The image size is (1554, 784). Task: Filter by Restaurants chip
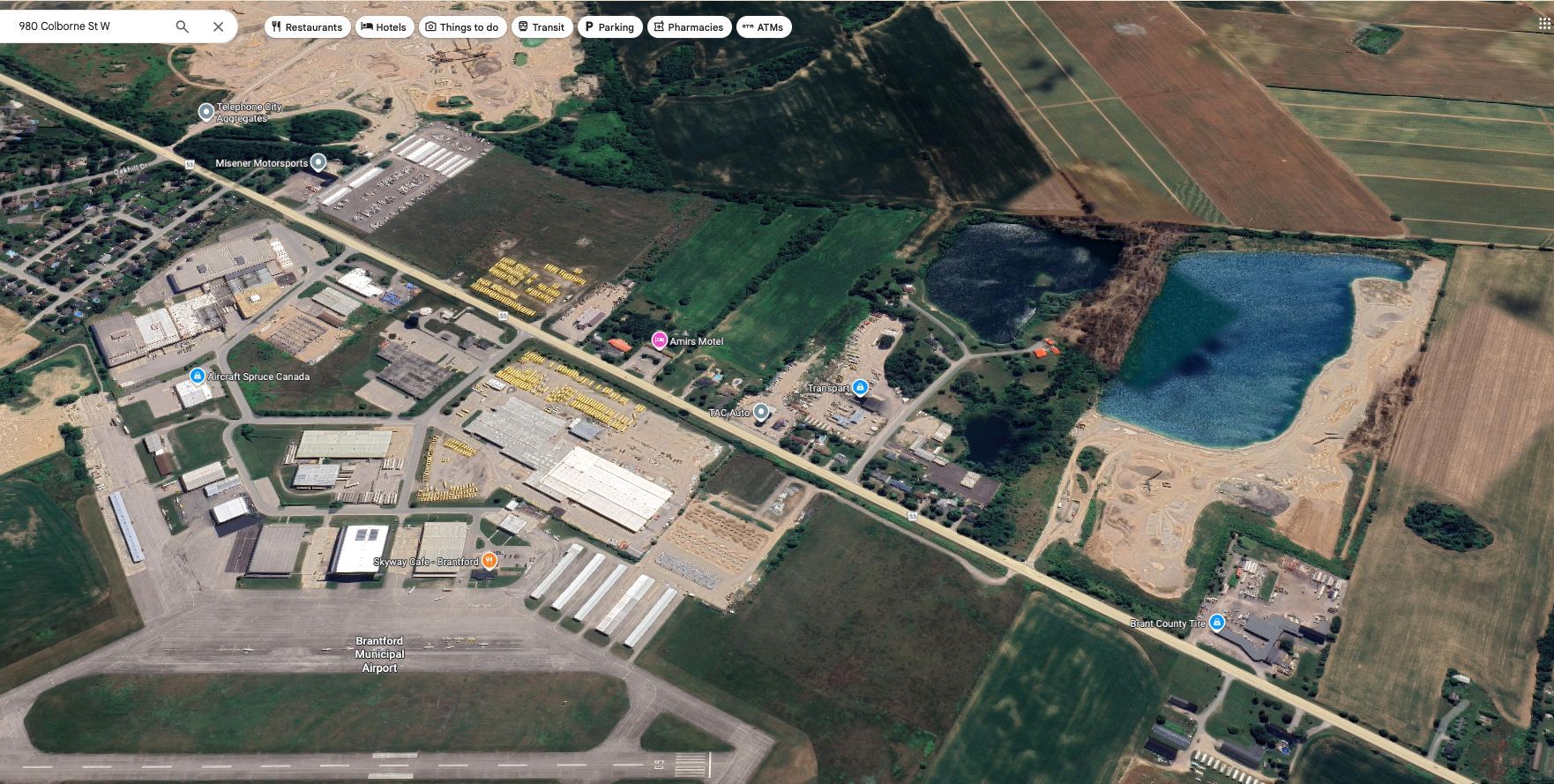306,27
